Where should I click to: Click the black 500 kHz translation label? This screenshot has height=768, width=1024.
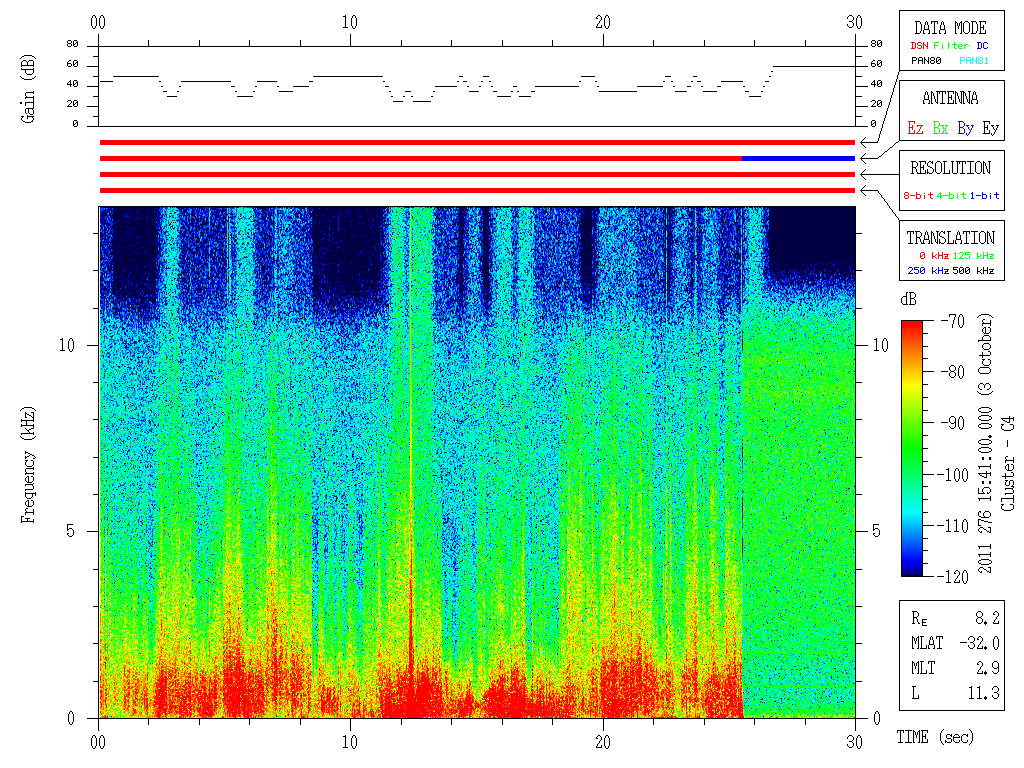point(973,270)
